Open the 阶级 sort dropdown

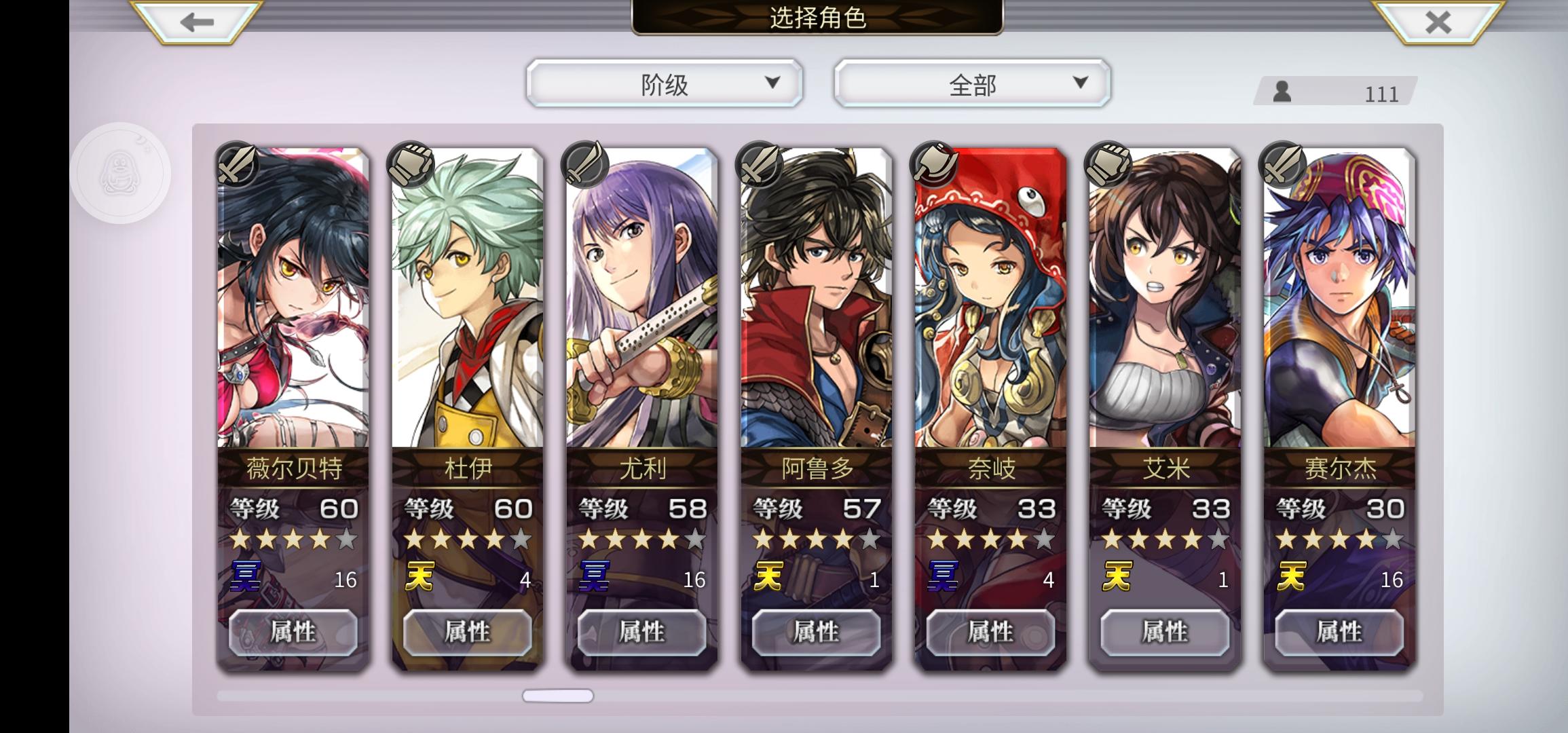pyautogui.click(x=665, y=83)
